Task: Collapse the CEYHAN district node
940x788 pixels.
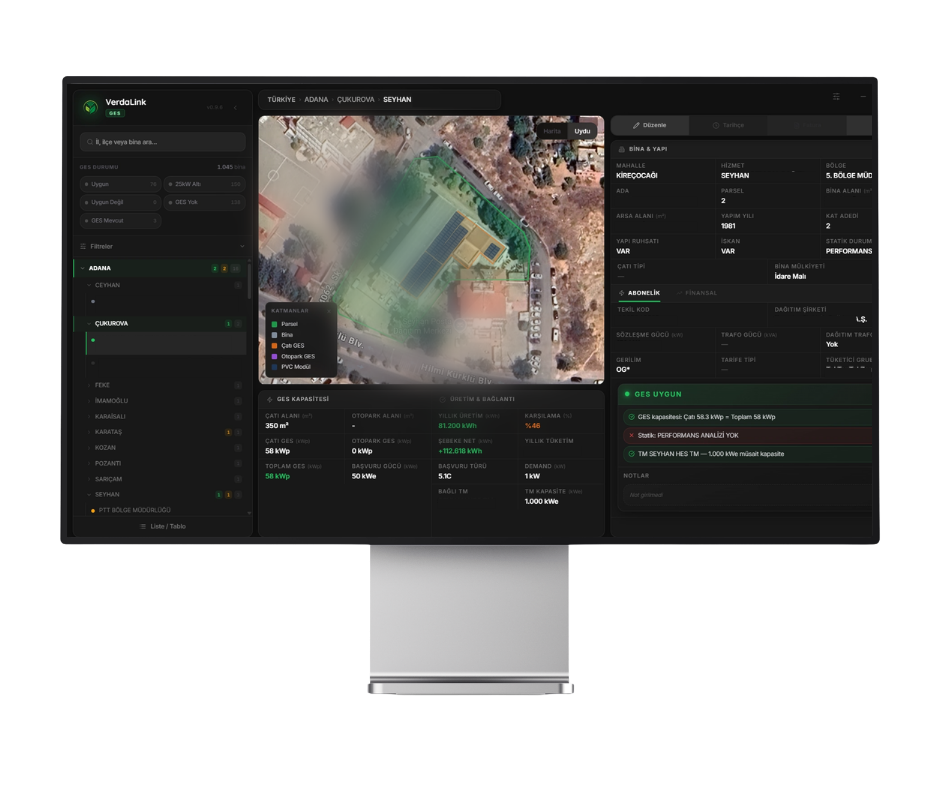Action: tap(89, 285)
